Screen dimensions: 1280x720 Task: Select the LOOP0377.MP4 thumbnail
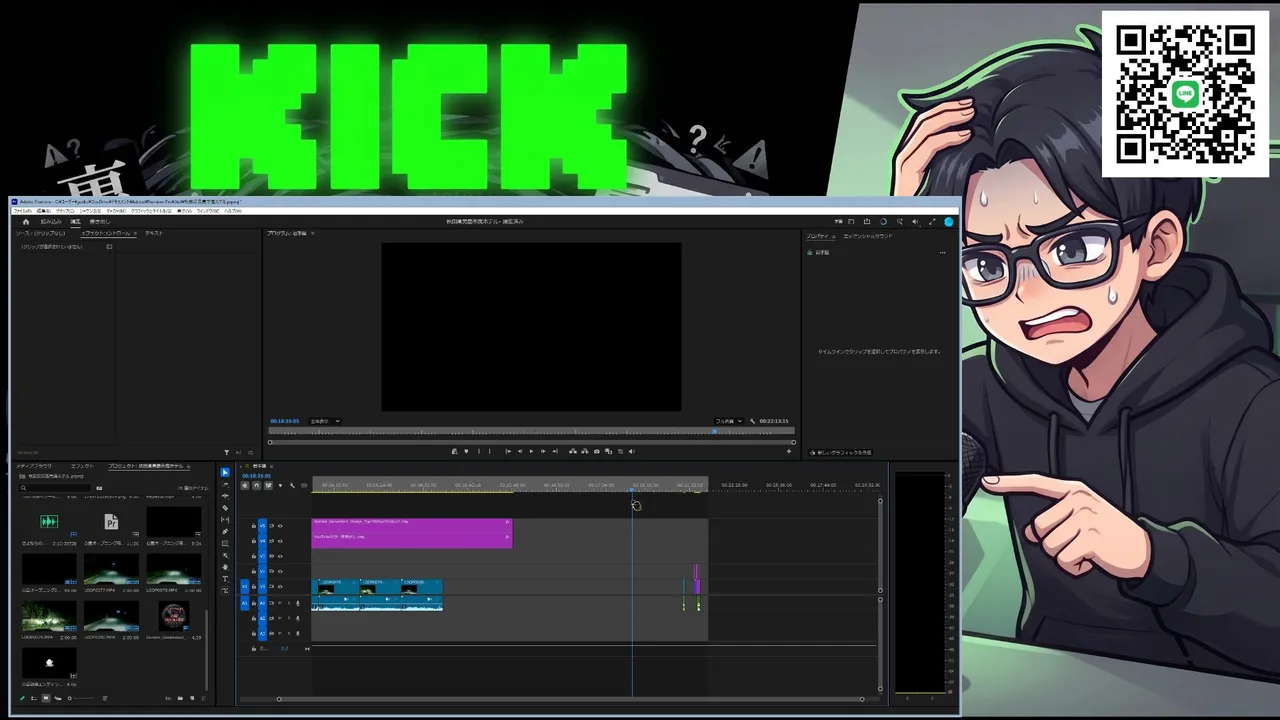tap(111, 569)
